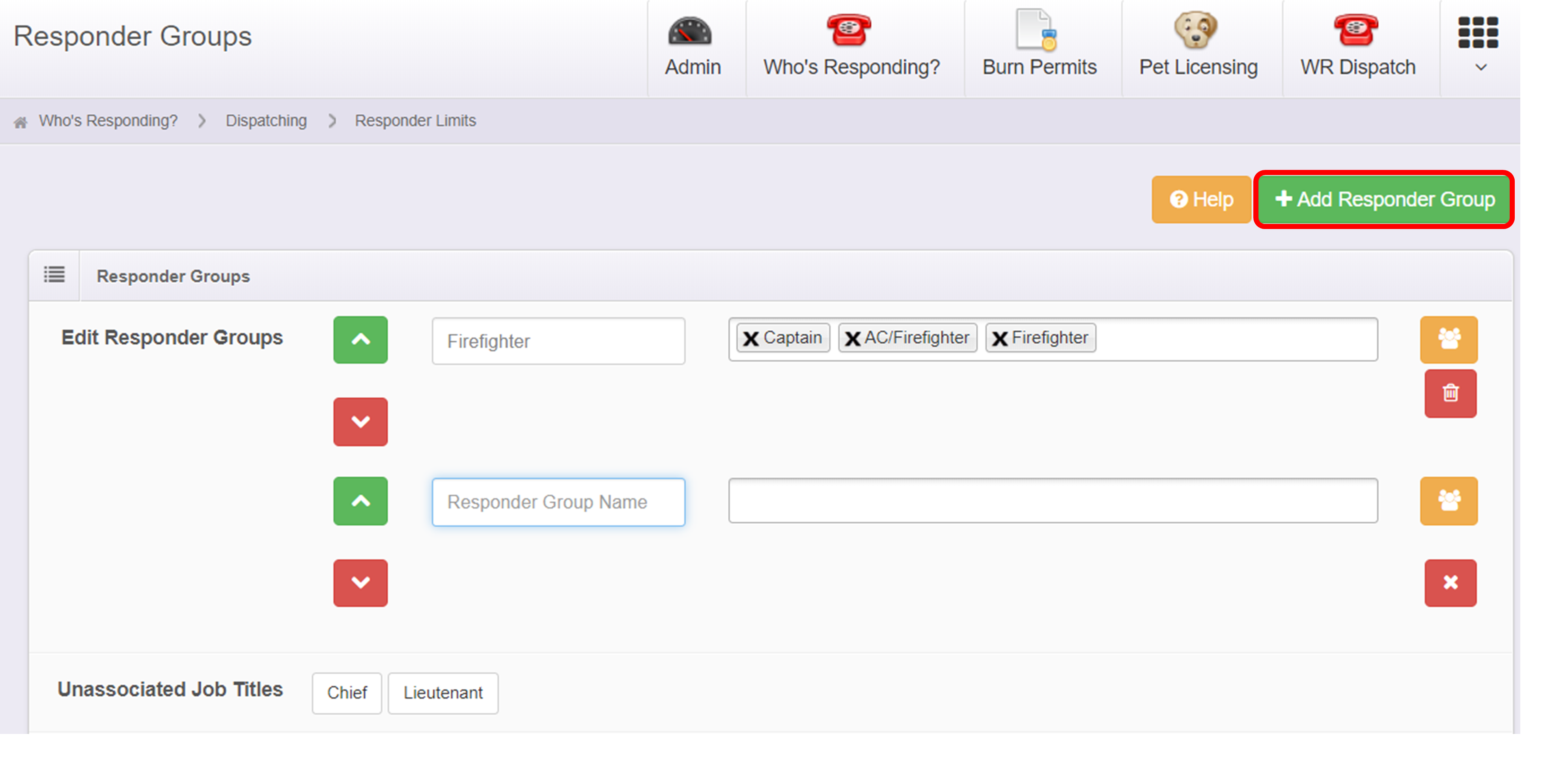The width and height of the screenshot is (1542, 784).
Task: Remove the Captain tag from Firefighter group
Action: pyautogui.click(x=750, y=339)
